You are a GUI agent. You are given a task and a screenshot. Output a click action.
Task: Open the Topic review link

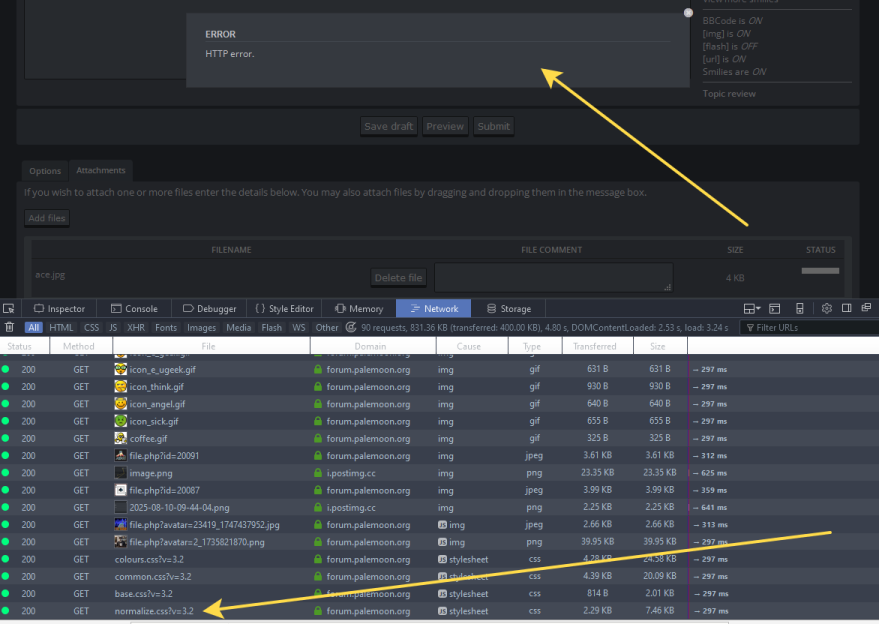click(x=729, y=94)
